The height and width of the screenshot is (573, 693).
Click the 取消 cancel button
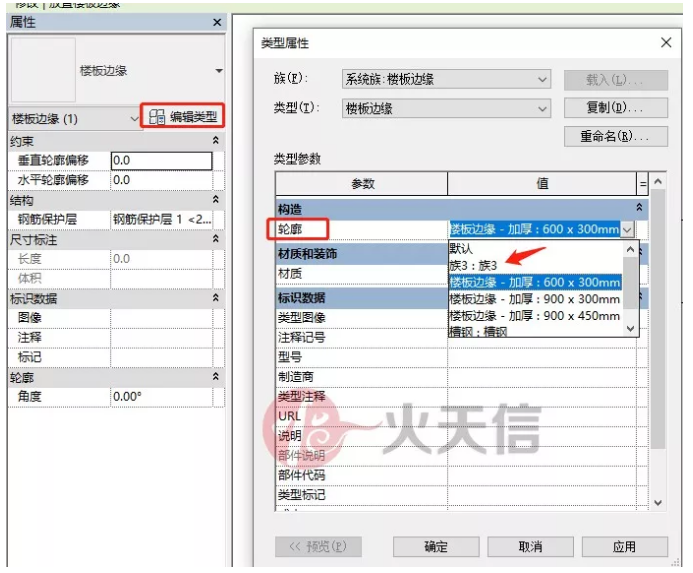click(530, 547)
